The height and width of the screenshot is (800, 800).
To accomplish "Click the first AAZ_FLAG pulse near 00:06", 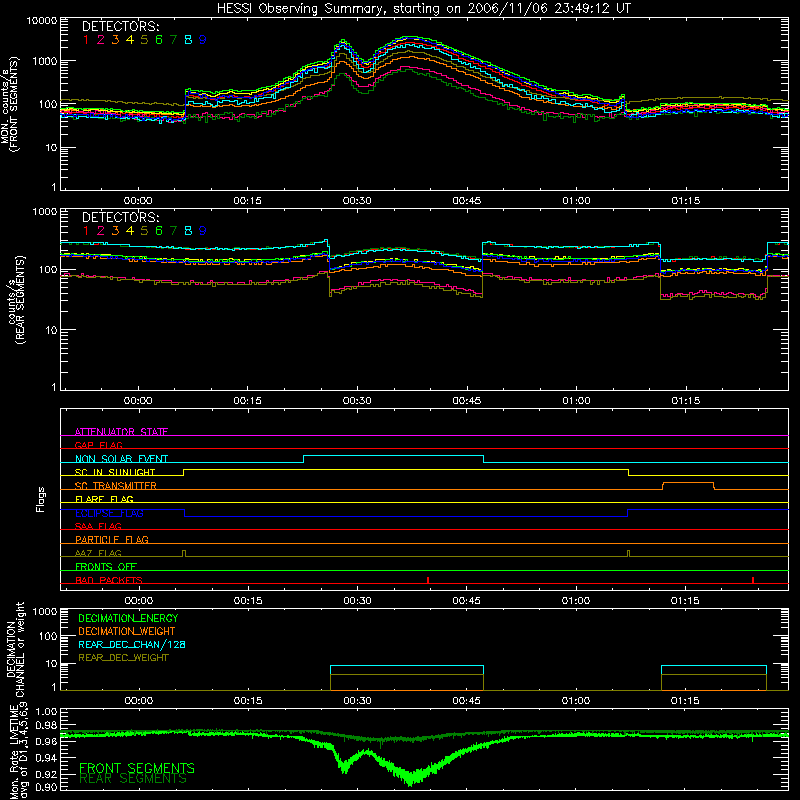I will [x=184, y=554].
